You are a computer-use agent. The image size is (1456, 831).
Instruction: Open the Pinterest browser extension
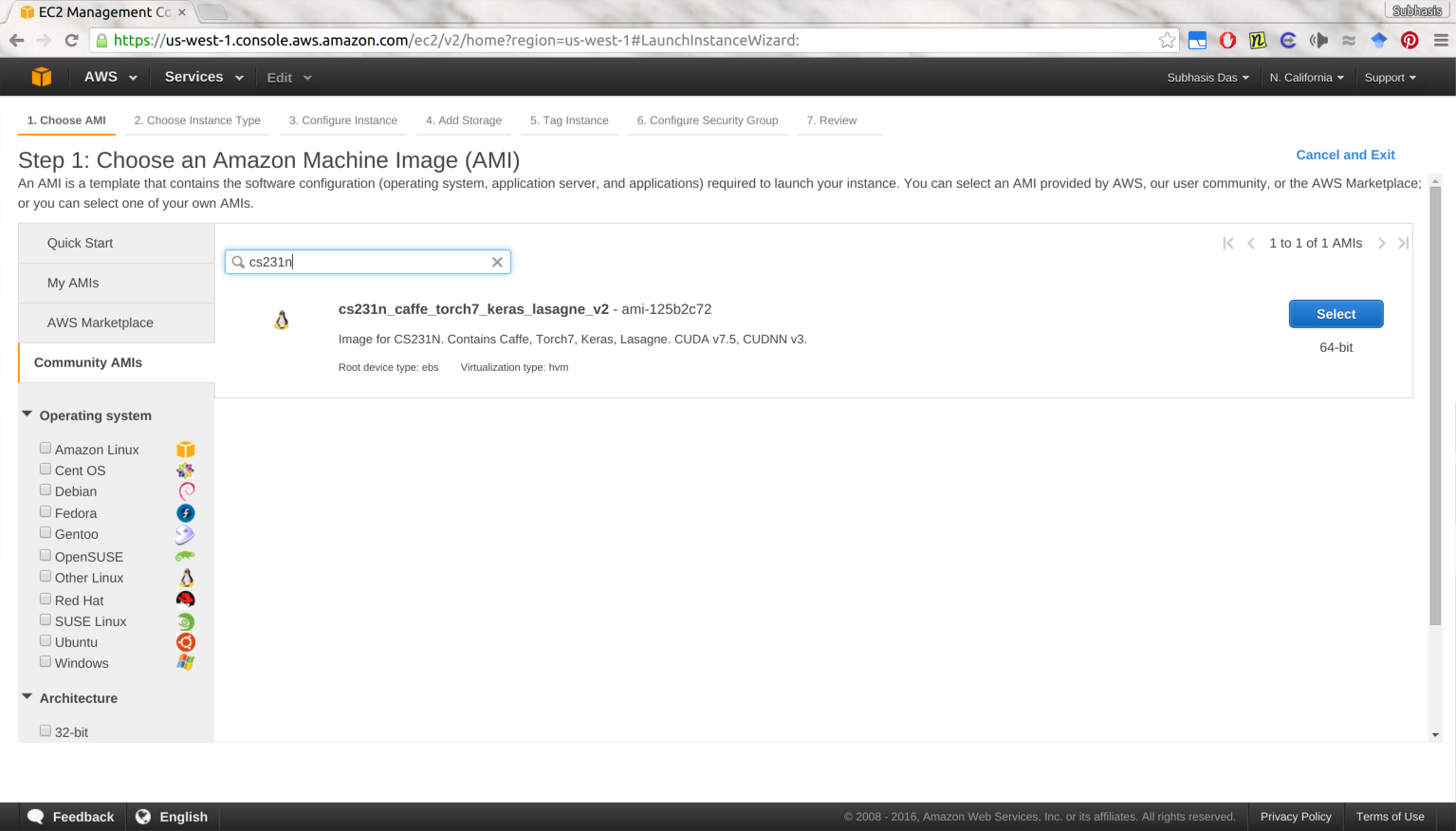[1410, 40]
